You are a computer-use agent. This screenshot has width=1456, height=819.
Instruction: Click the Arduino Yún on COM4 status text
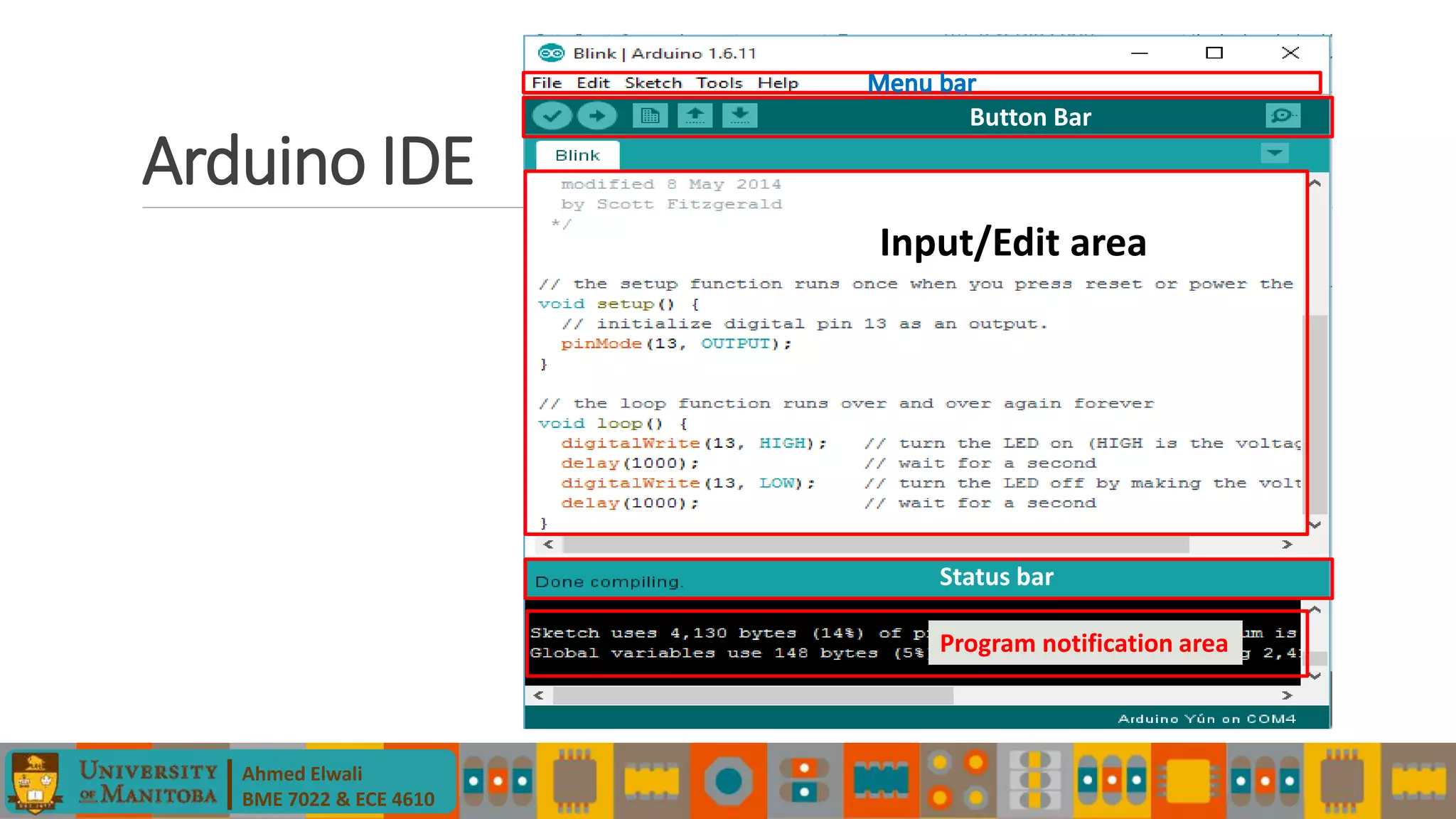(x=1206, y=719)
